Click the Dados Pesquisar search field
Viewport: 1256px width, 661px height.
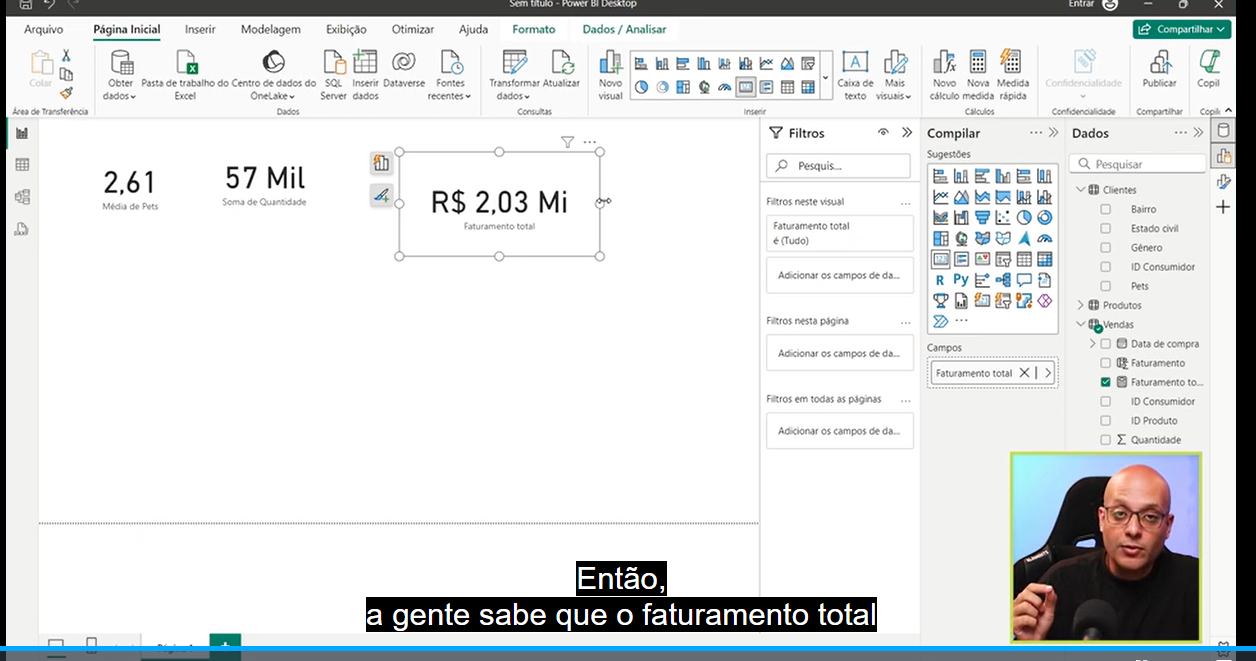1138,164
